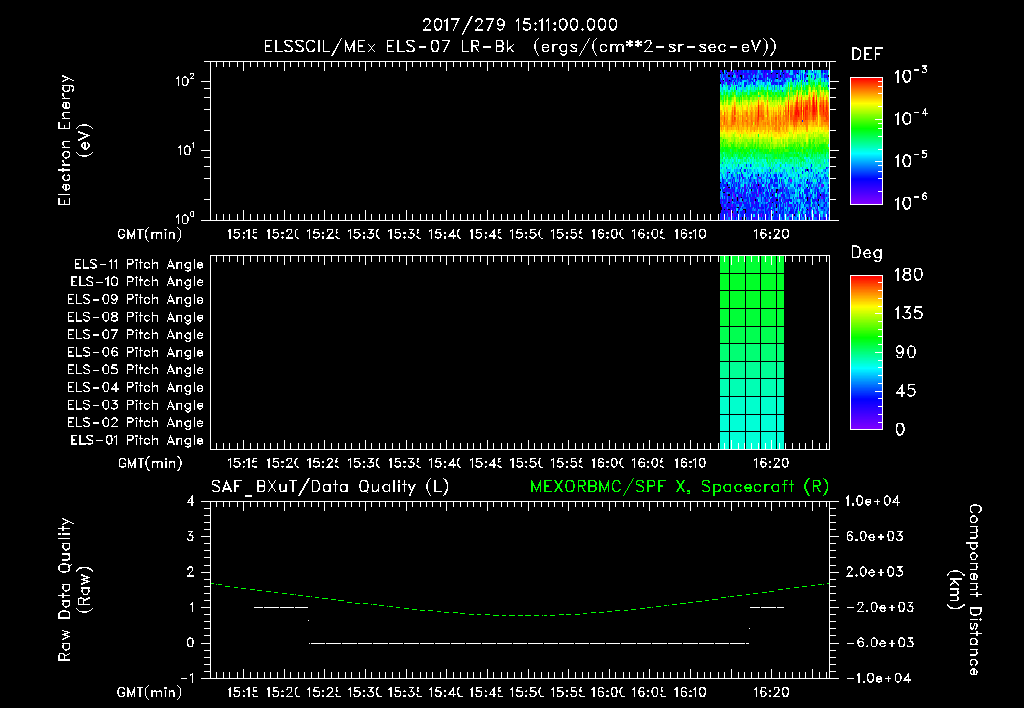Click the electron energy spectrogram data region
This screenshot has height=708, width=1024.
coord(774,144)
